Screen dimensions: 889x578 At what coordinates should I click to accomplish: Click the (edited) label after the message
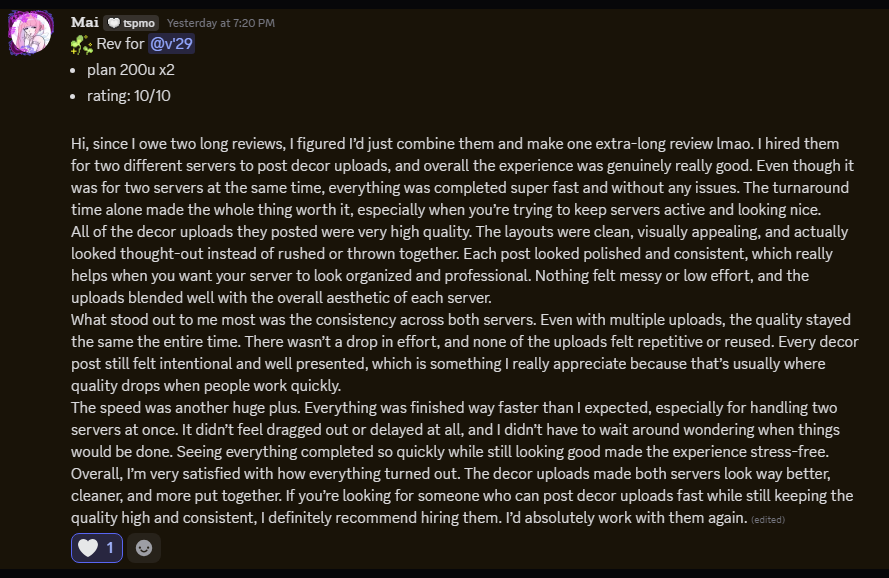[767, 519]
